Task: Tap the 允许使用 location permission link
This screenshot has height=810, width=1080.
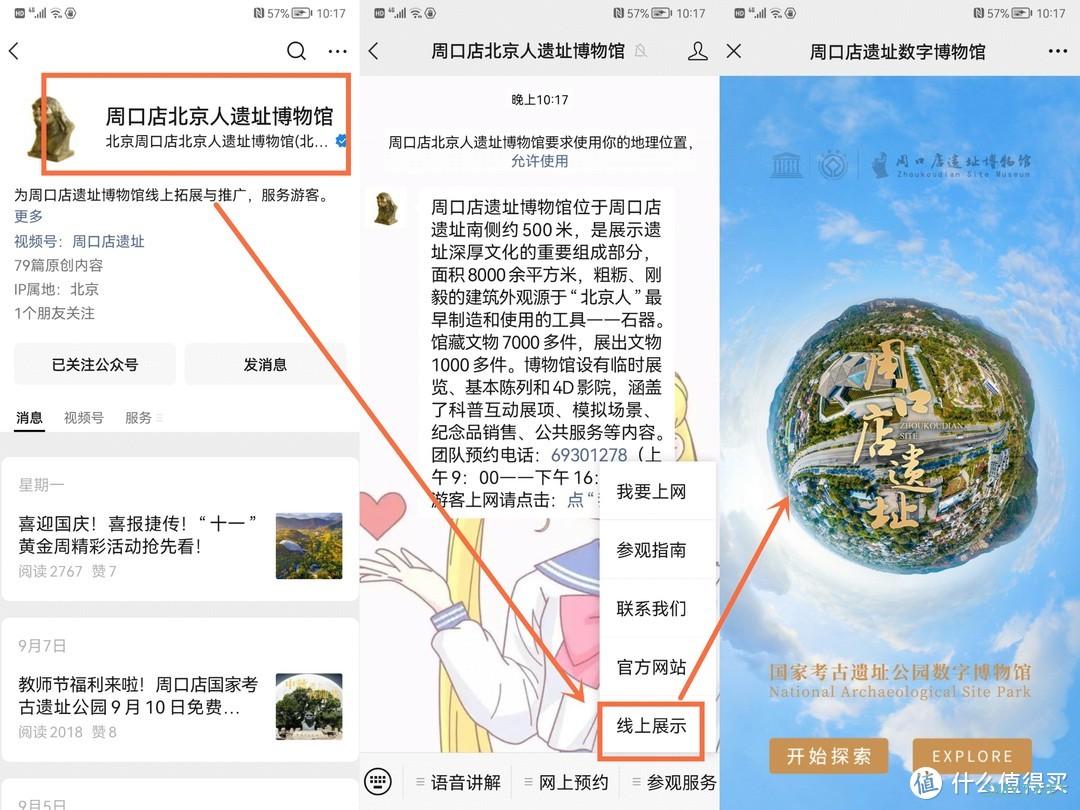Action: [539, 161]
